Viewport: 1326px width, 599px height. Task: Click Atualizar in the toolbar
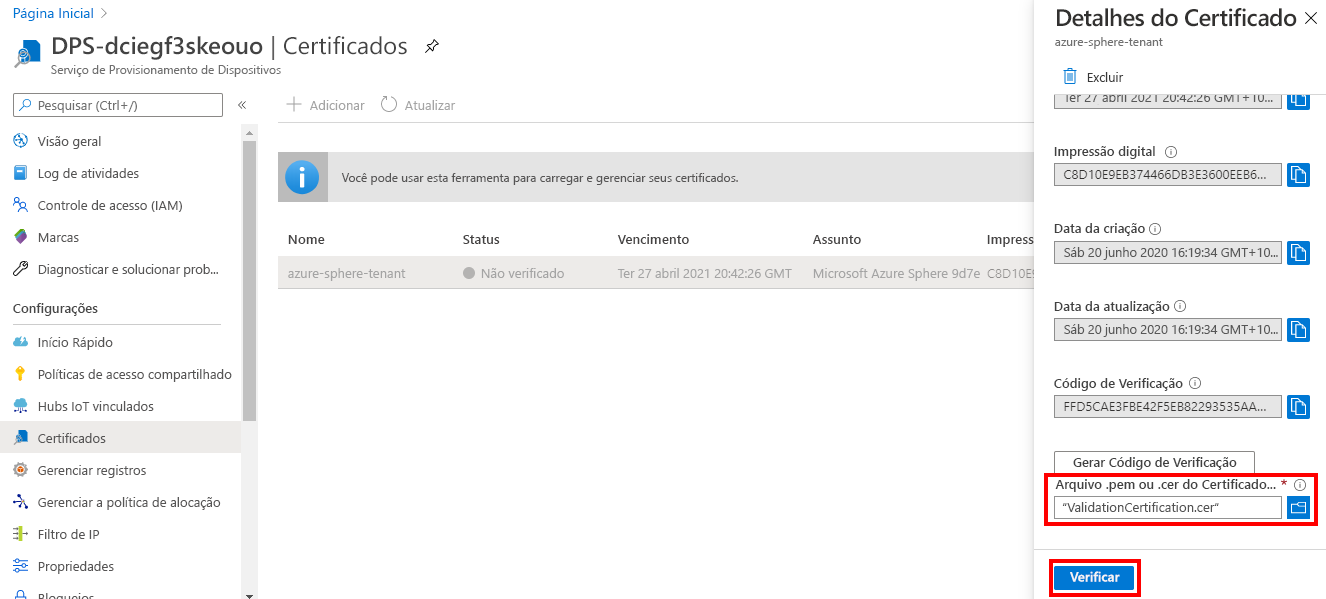pos(418,105)
